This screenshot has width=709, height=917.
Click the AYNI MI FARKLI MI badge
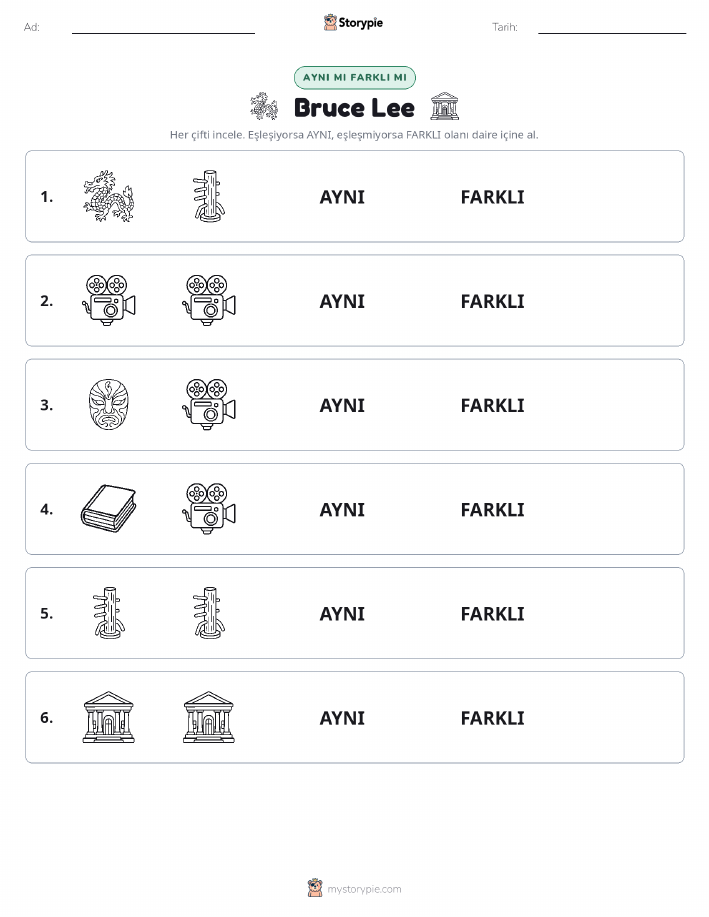pyautogui.click(x=354, y=77)
